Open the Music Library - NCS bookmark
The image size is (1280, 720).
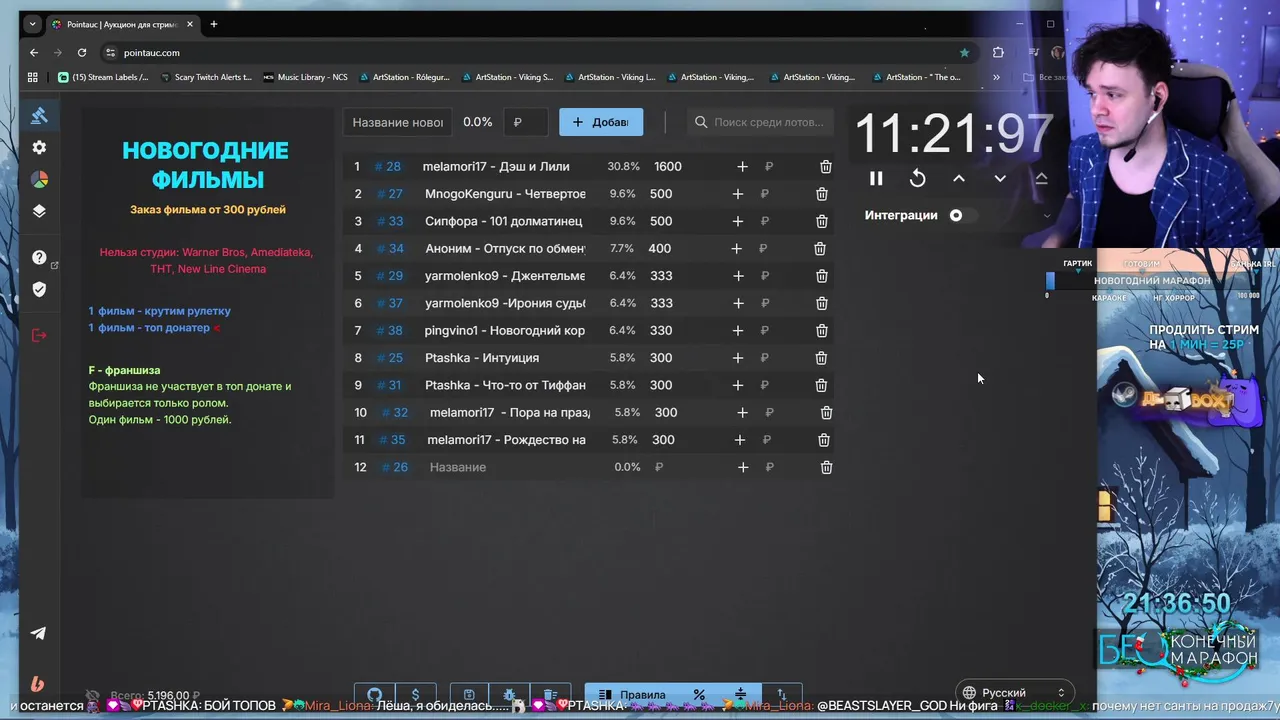(305, 77)
